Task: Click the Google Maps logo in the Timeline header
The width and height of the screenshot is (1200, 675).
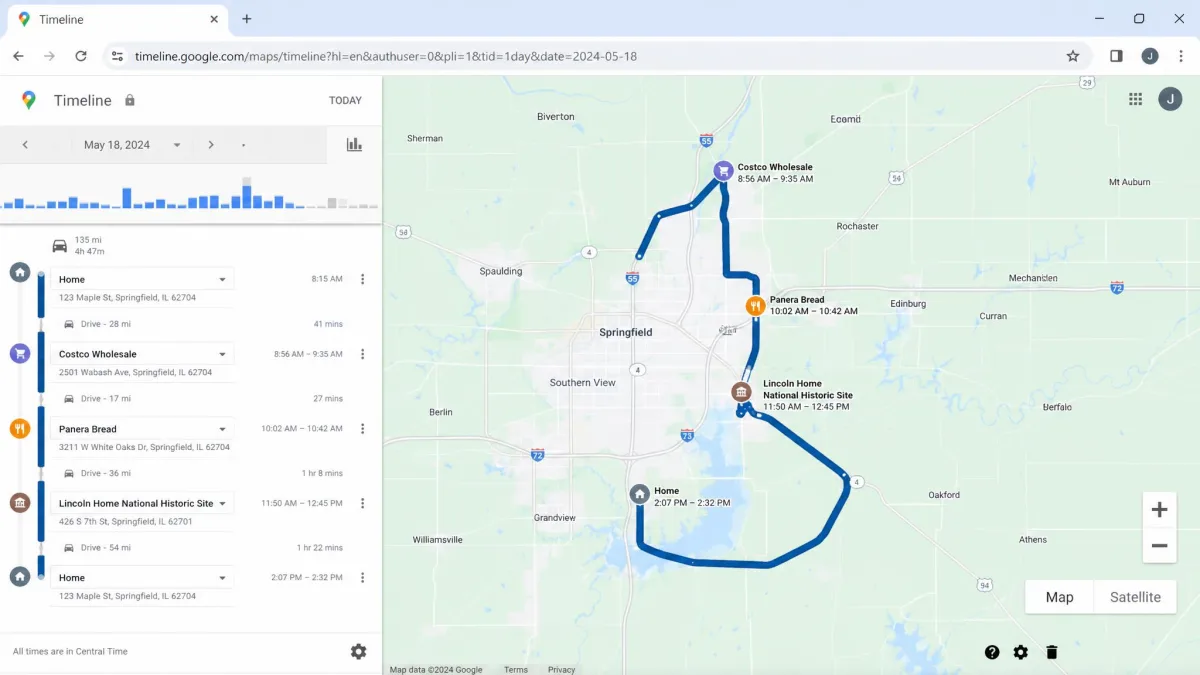Action: (x=28, y=100)
